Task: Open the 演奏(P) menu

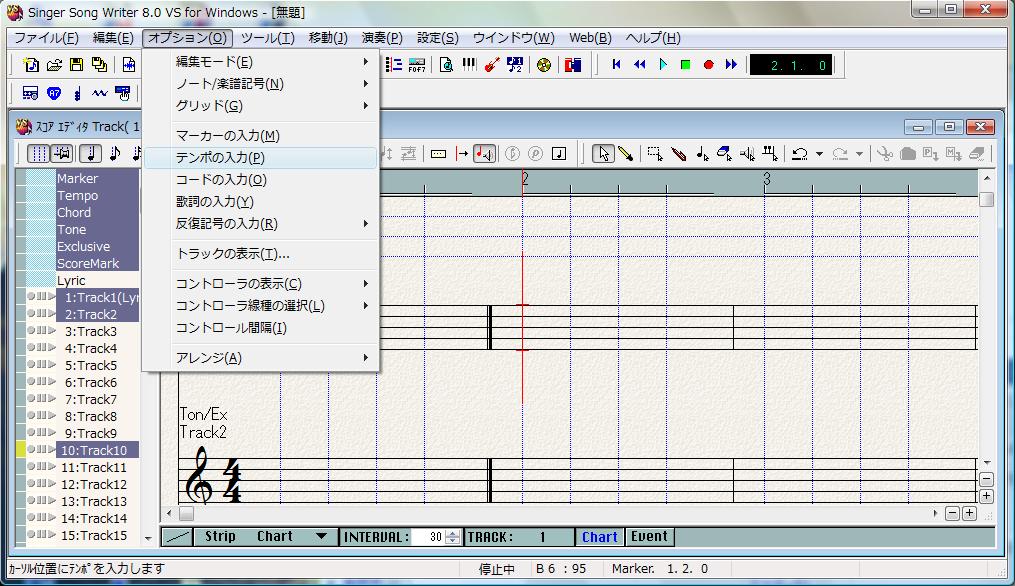Action: click(382, 38)
